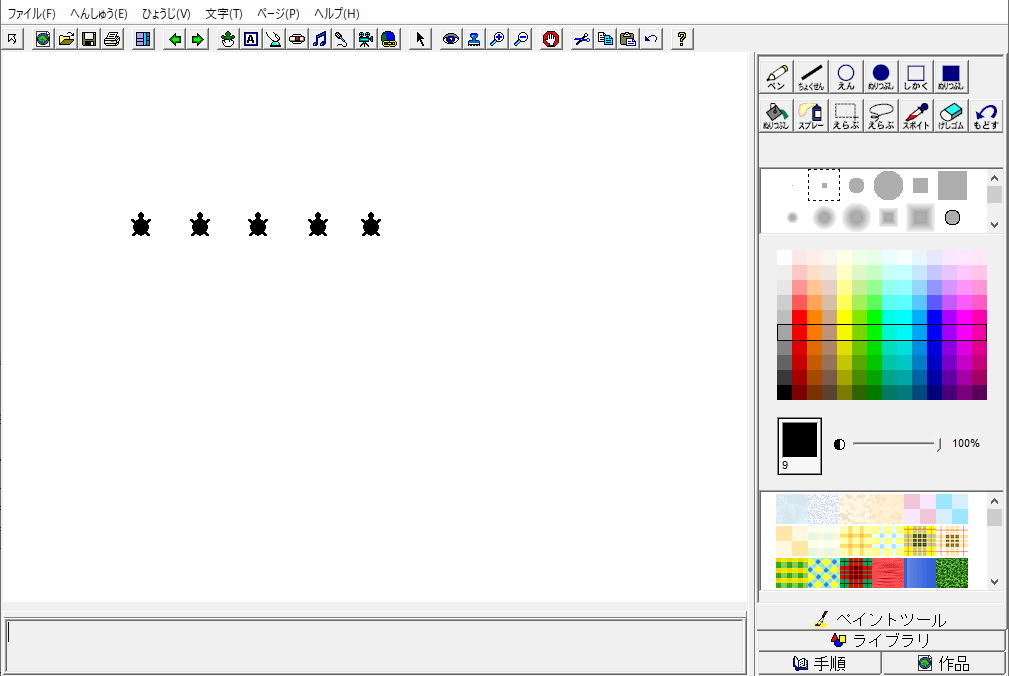Open the 手順 panel button
The image size is (1009, 676).
click(819, 663)
